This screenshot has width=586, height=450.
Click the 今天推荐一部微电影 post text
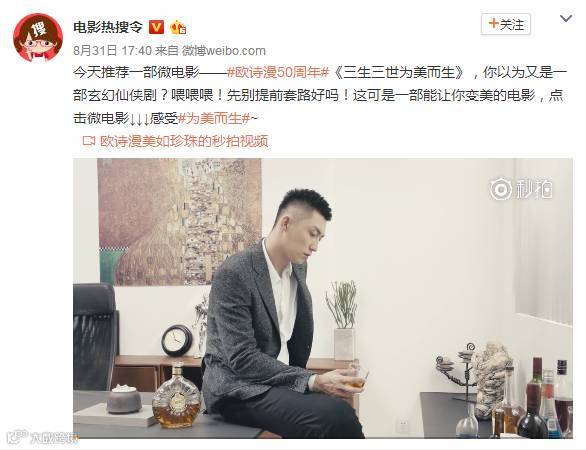(136, 72)
